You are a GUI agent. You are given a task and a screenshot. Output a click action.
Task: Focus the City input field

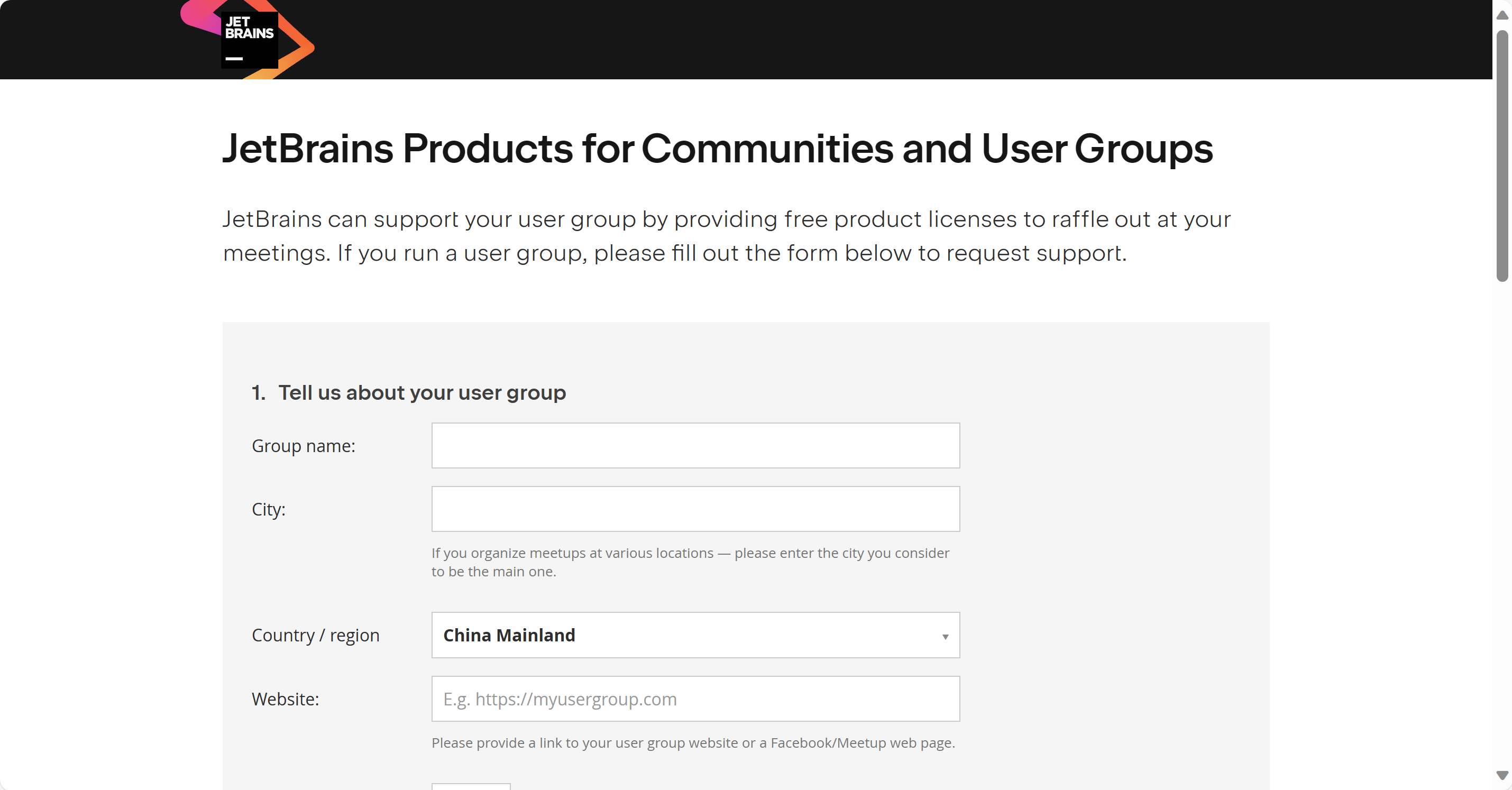click(x=695, y=509)
